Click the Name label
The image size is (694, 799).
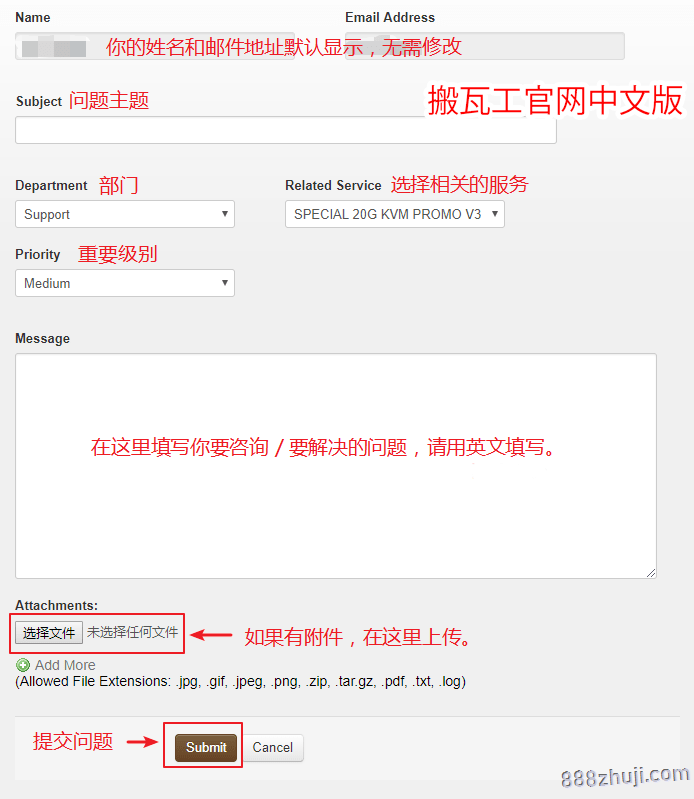click(x=33, y=17)
